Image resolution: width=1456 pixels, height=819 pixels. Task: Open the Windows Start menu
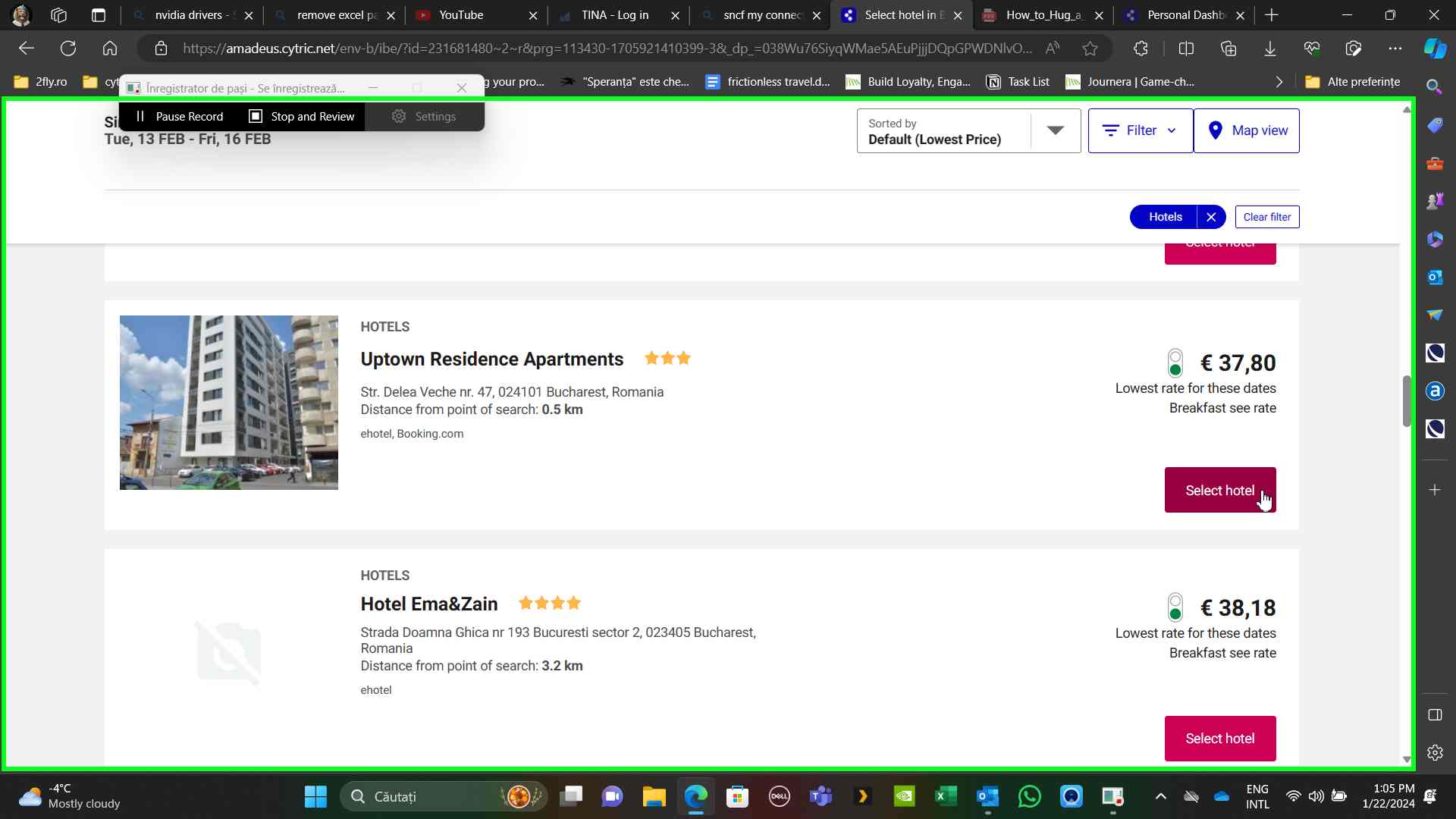tap(315, 796)
